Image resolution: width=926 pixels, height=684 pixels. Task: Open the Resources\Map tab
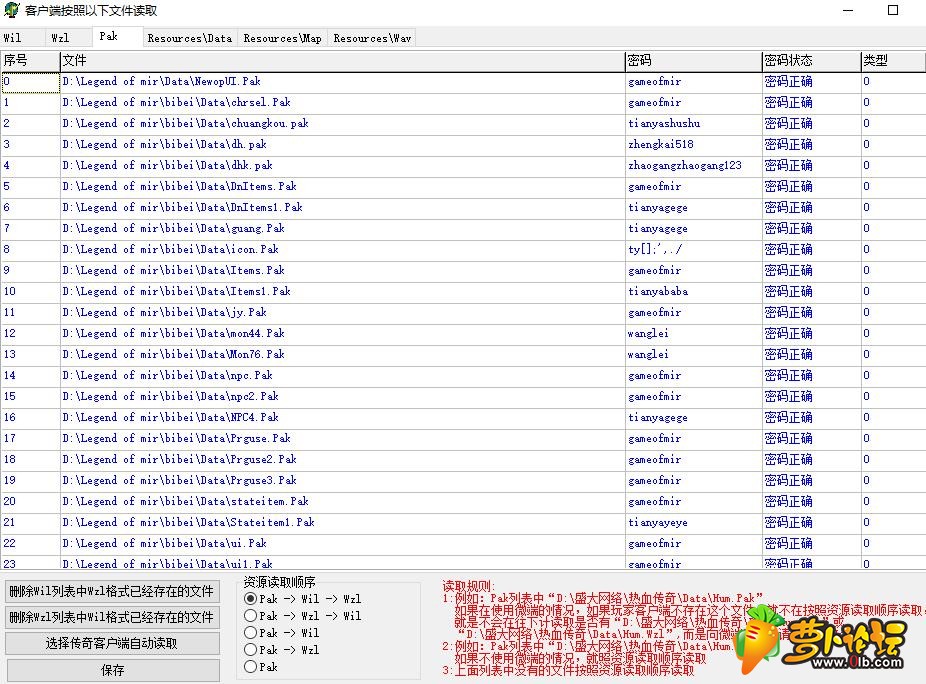[282, 38]
